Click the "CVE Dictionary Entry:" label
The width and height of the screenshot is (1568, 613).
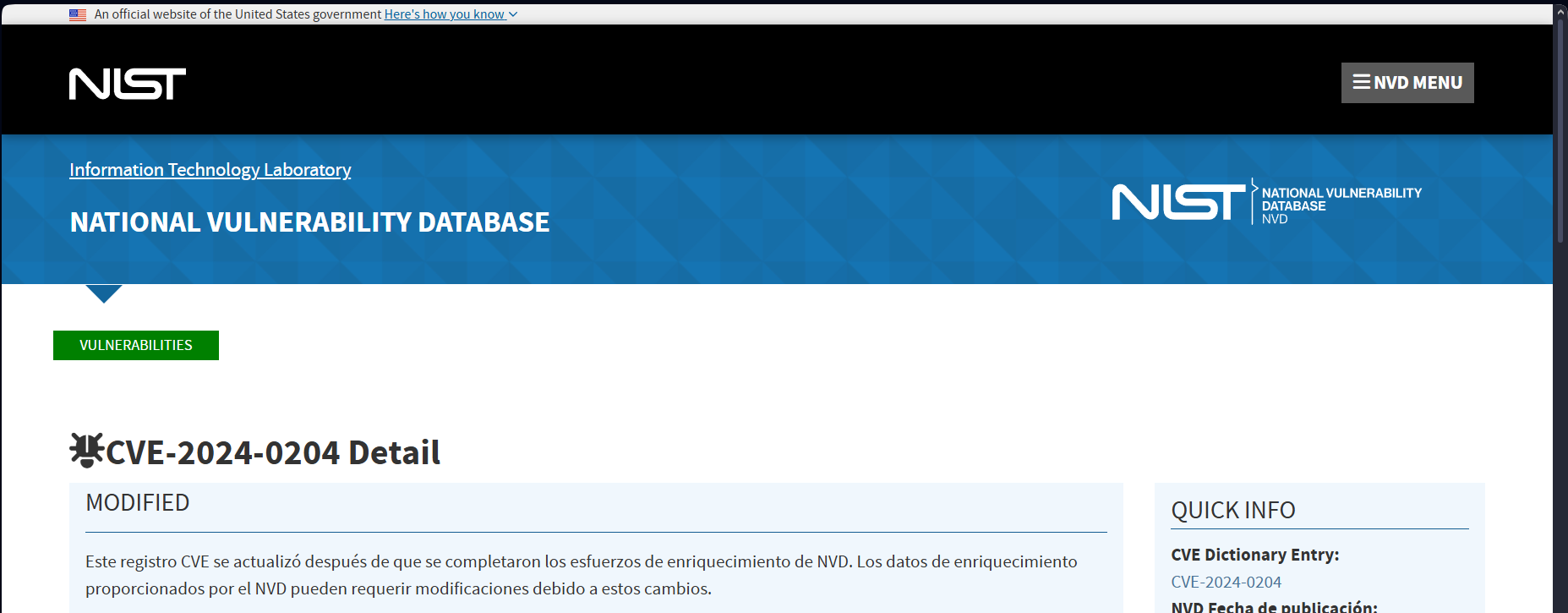(x=1255, y=555)
